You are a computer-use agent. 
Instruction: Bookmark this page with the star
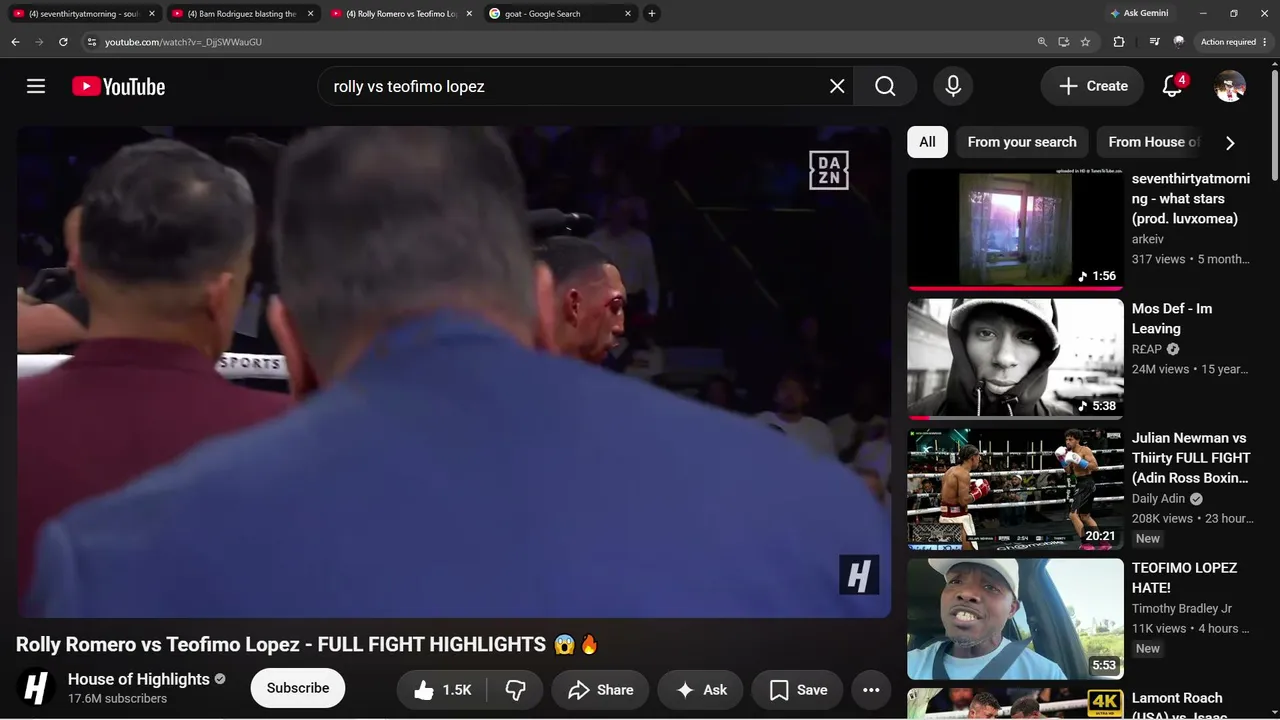[1085, 42]
